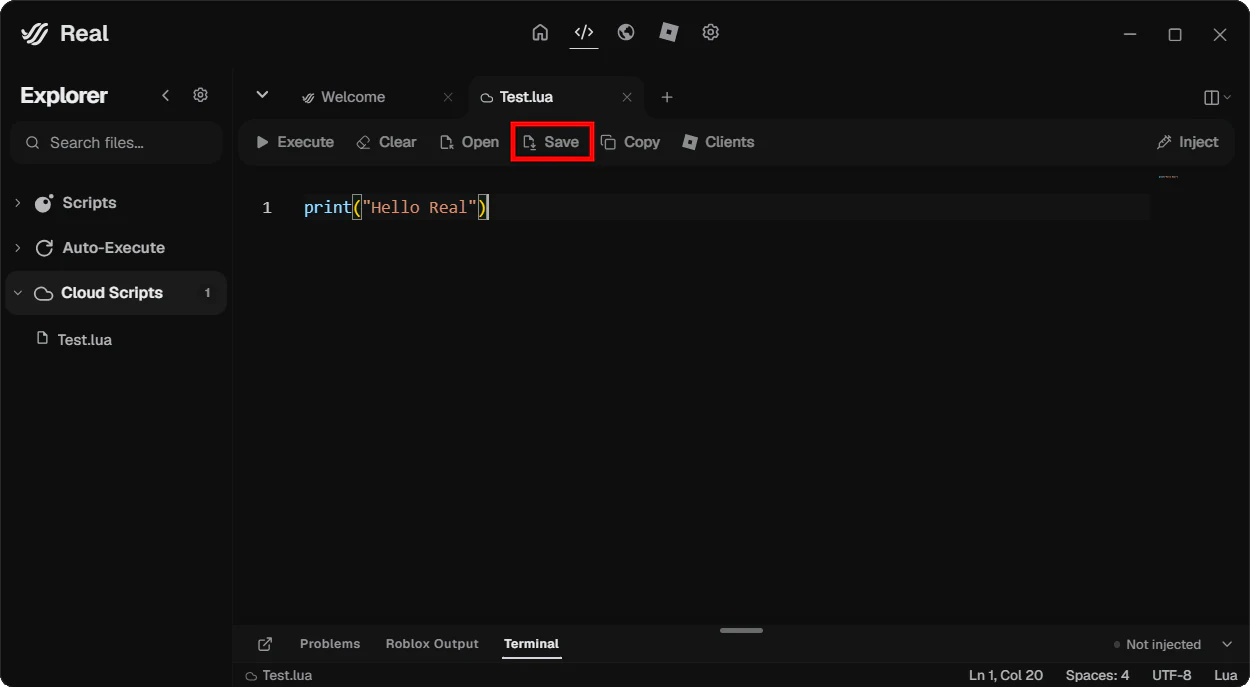Screen dimensions: 1250x687
Task: Open the Home page icon
Action: point(540,32)
